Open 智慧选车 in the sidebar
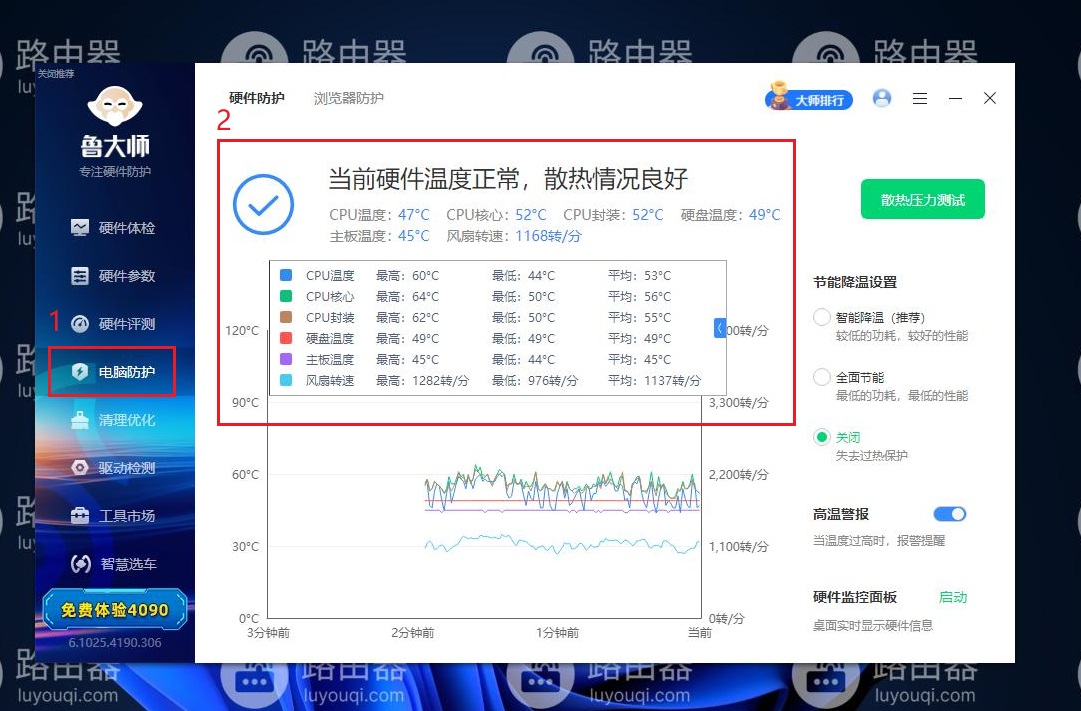Viewport: 1081px width, 711px height. point(113,564)
